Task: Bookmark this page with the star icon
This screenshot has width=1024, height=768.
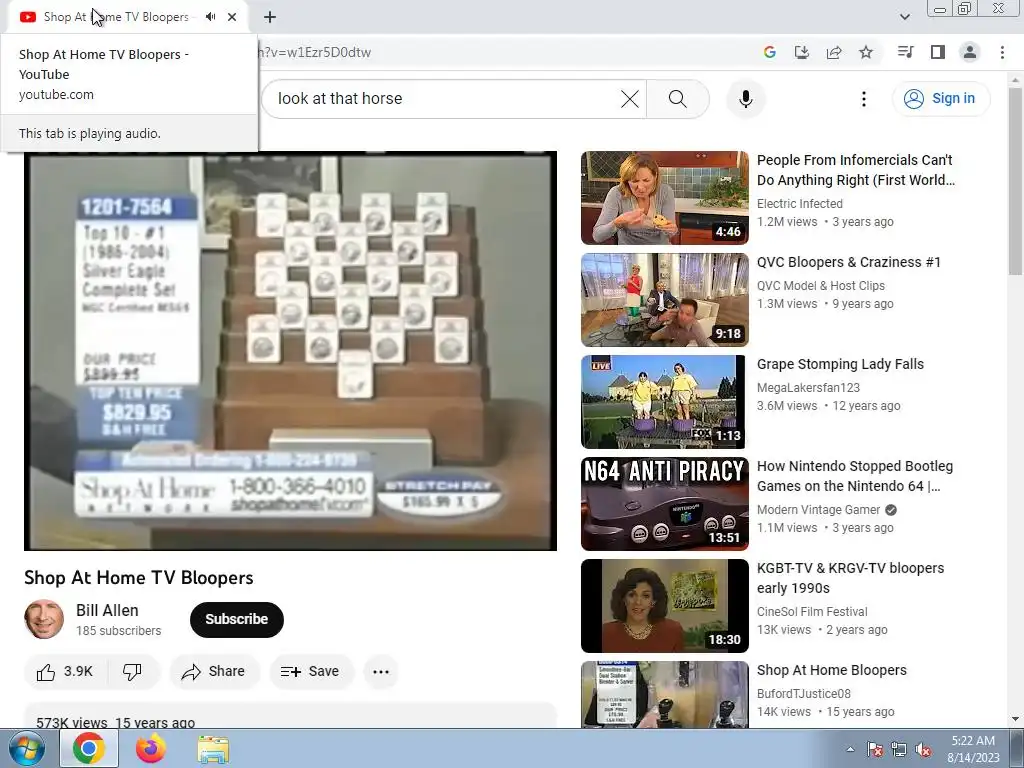Action: point(865,52)
